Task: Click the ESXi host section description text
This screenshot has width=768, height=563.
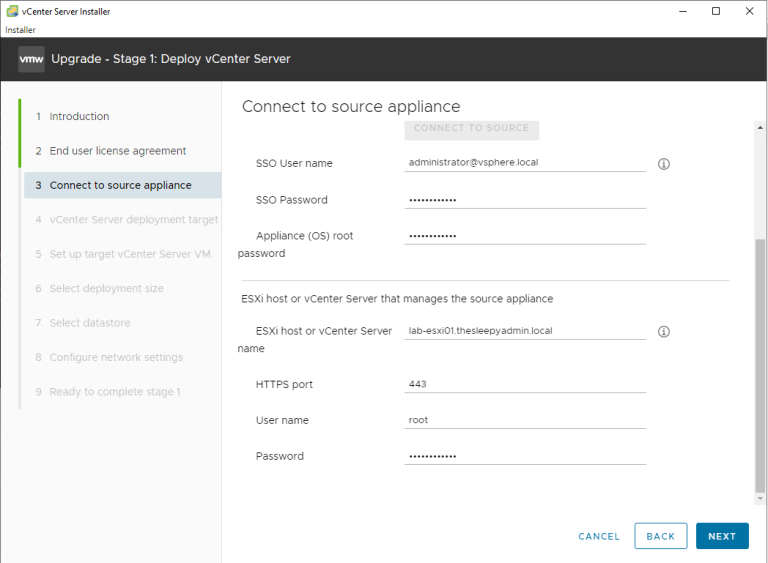Action: (397, 299)
